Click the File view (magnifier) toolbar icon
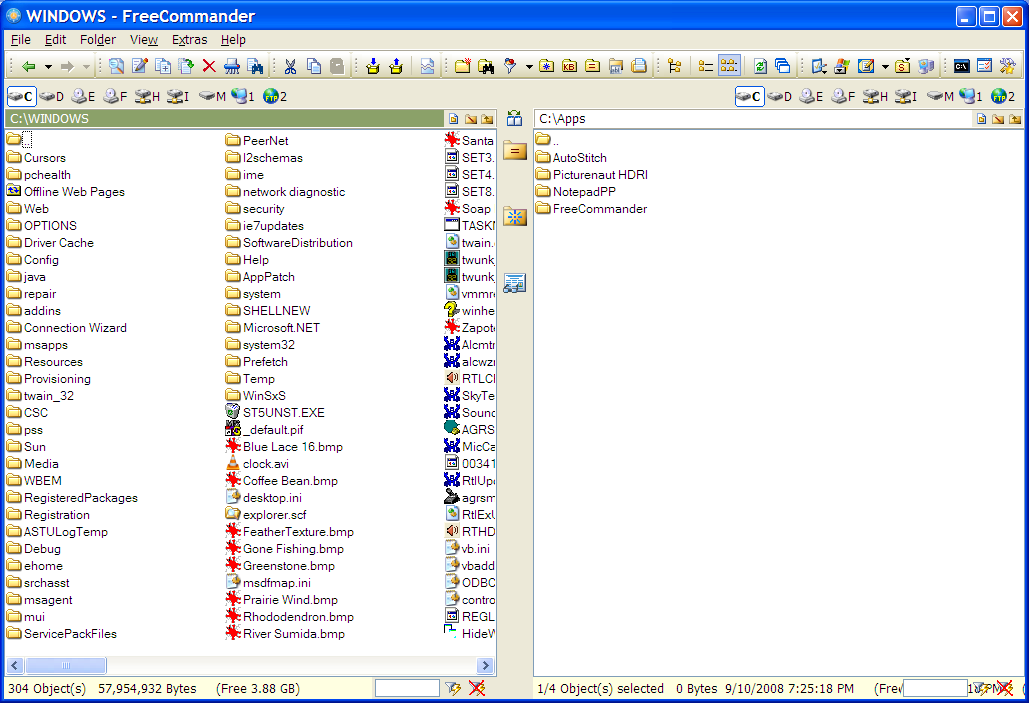The width and height of the screenshot is (1029, 703). click(116, 66)
